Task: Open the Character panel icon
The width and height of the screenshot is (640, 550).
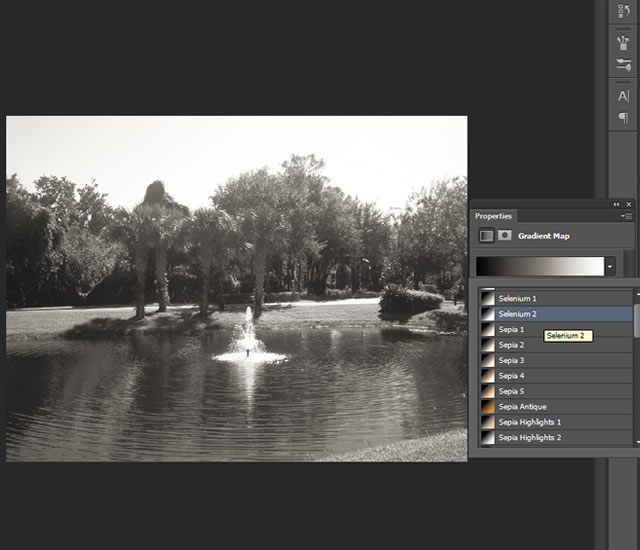Action: (623, 96)
